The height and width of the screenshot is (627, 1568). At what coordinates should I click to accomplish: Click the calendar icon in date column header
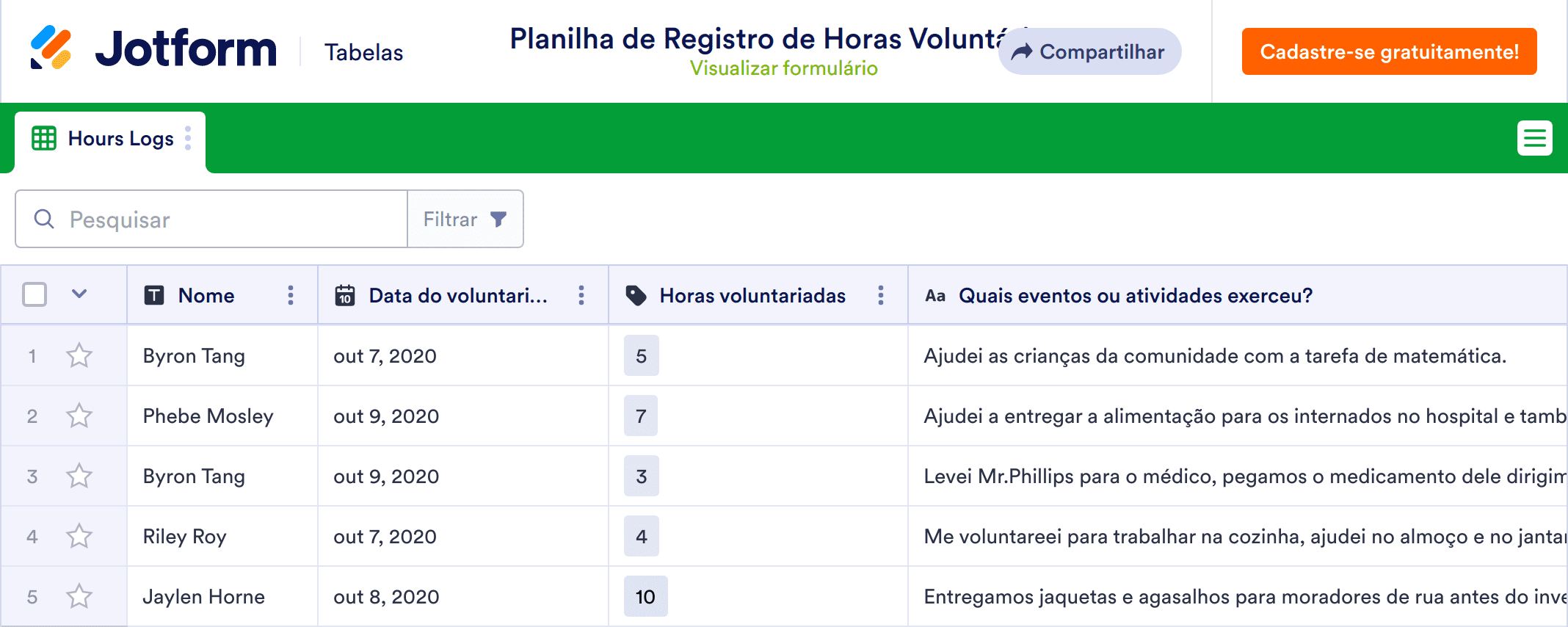tap(345, 295)
